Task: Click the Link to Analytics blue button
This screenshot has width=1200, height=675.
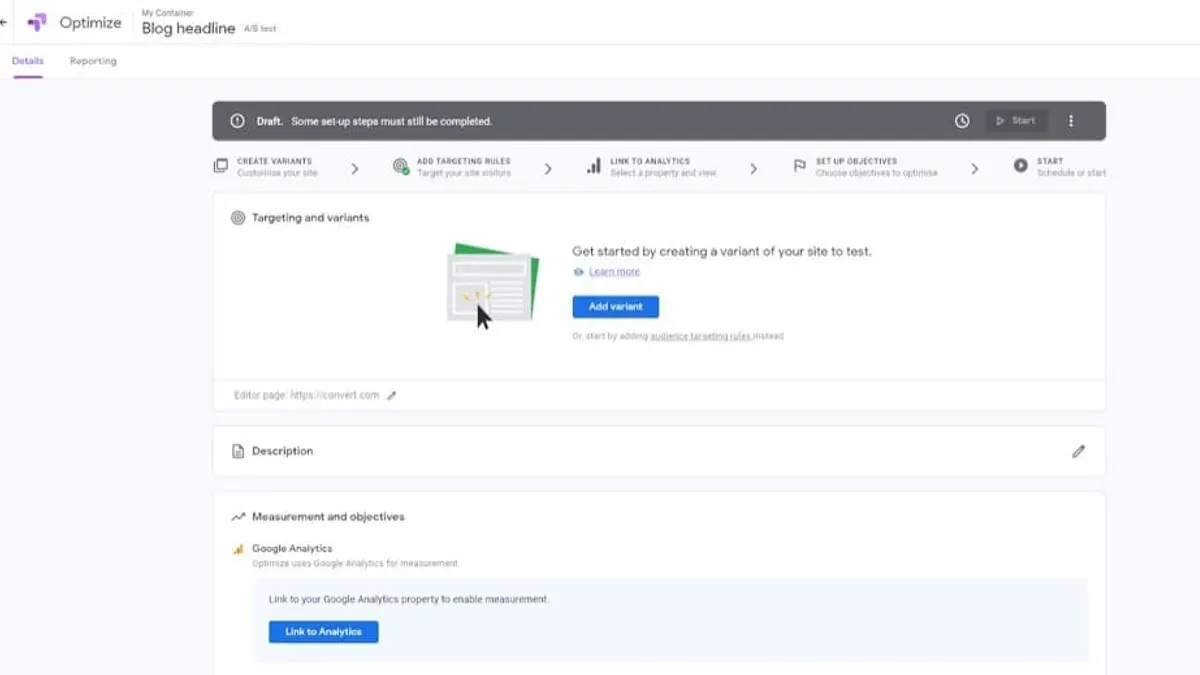Action: 323,632
